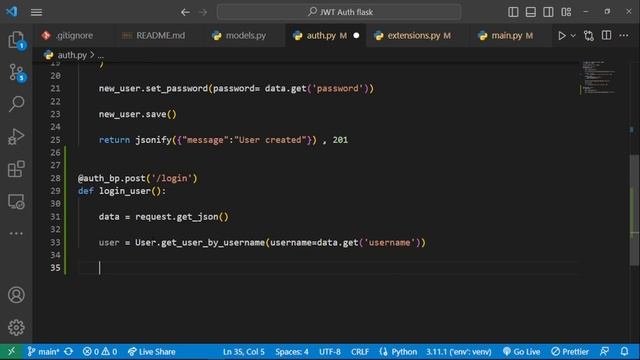Select the 3.11.1 Python interpreter
The height and width of the screenshot is (360, 640).
(x=459, y=351)
